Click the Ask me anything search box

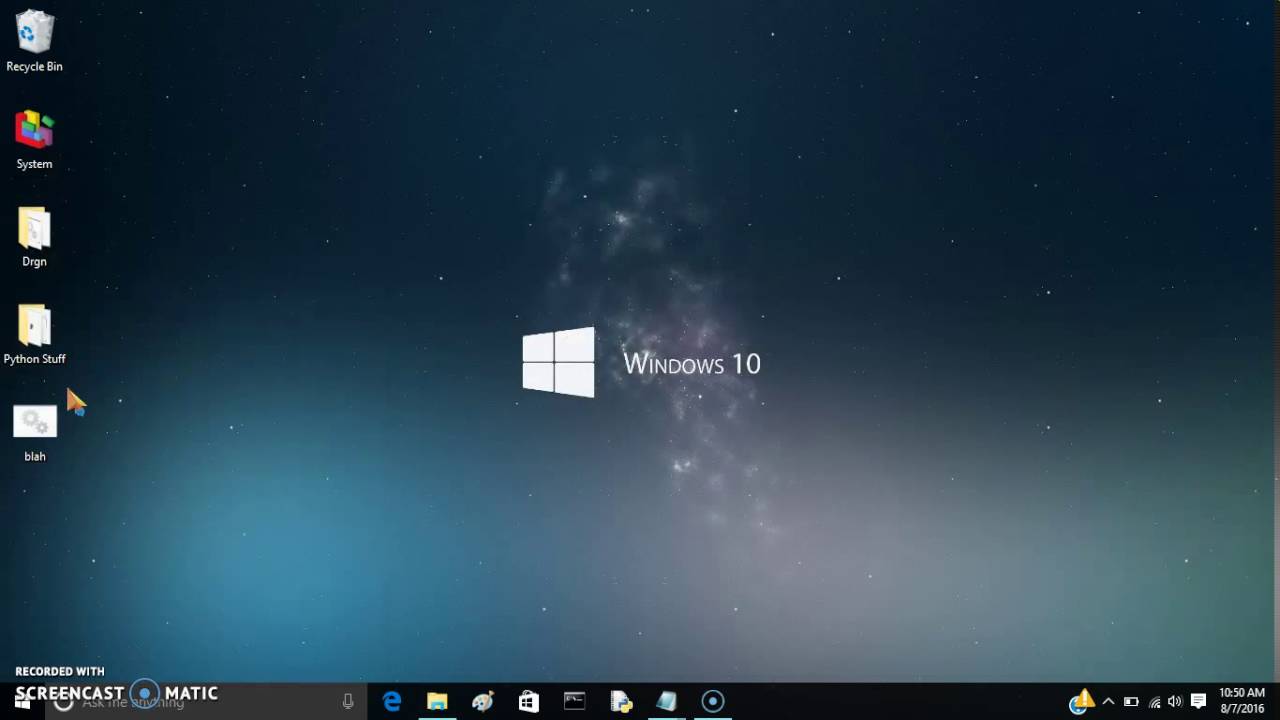pyautogui.click(x=207, y=701)
